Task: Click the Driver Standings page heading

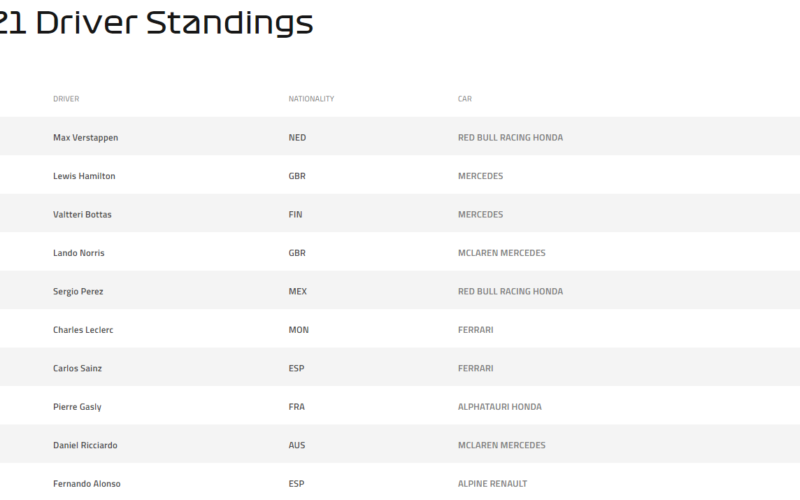Action: click(156, 23)
